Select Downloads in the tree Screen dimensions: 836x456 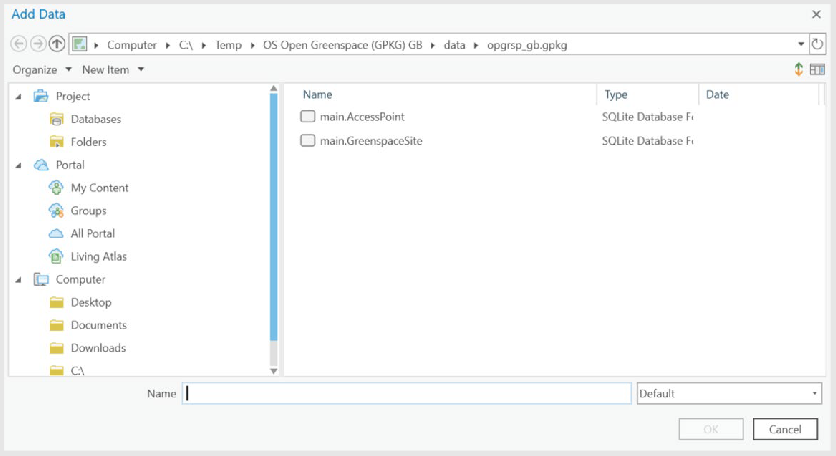99,348
